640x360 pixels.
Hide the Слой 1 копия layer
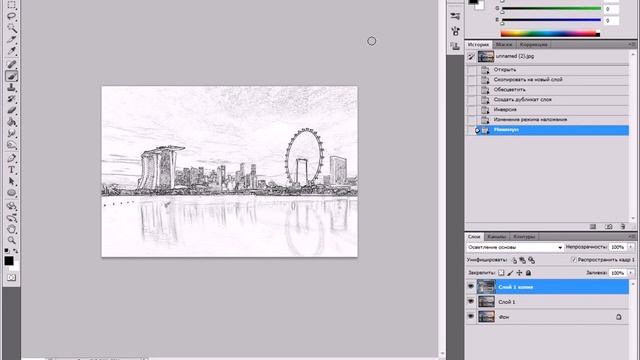click(x=471, y=287)
